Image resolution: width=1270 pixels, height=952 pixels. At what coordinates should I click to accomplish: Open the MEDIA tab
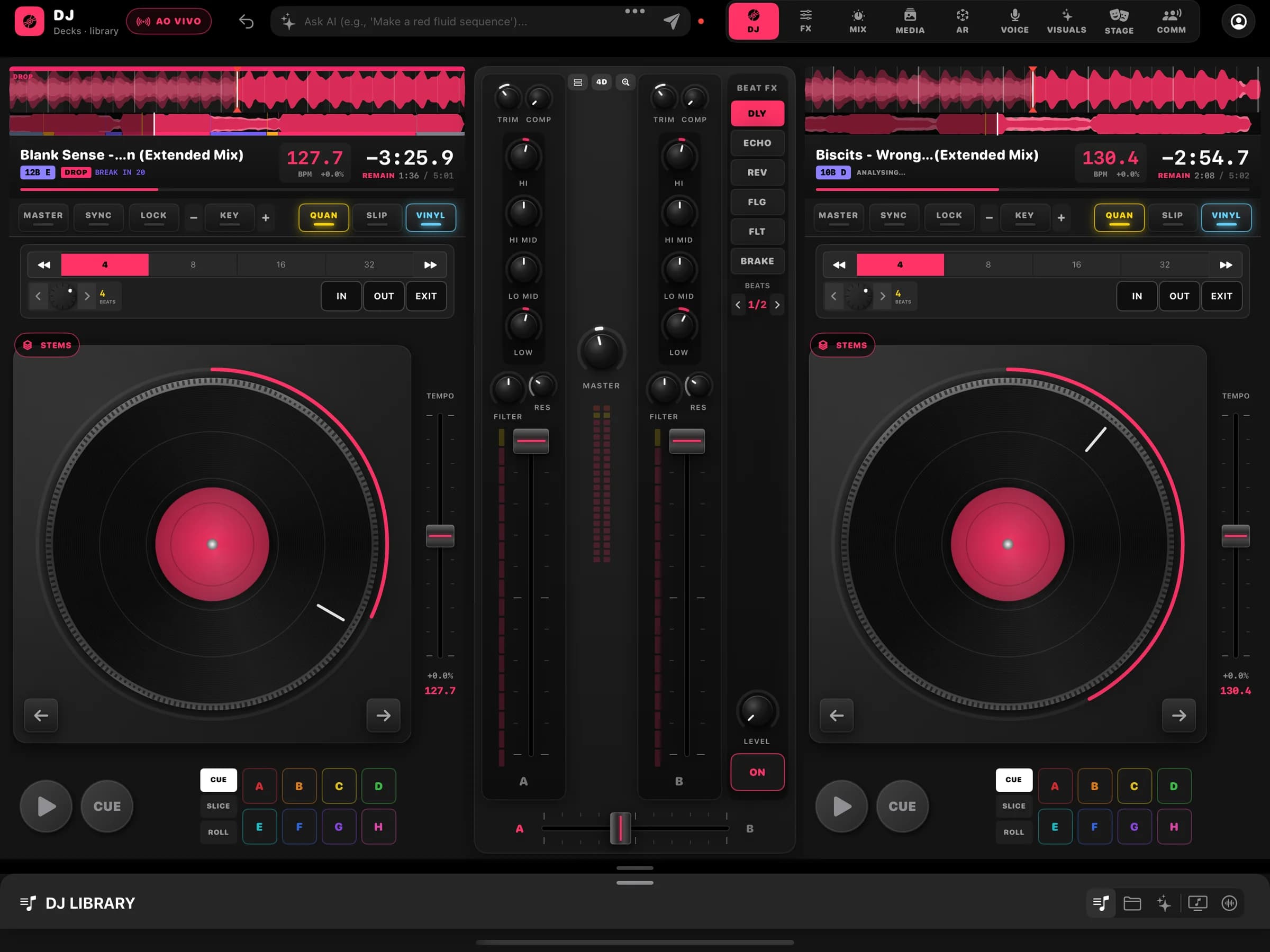tap(910, 21)
